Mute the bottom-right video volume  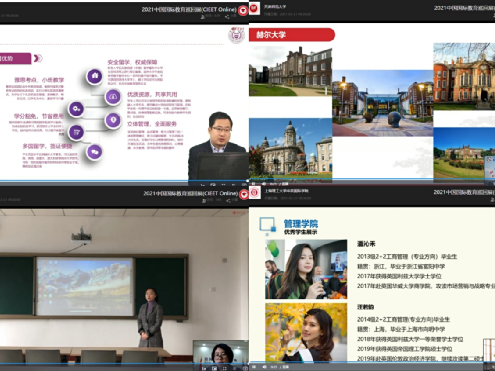click(x=264, y=367)
